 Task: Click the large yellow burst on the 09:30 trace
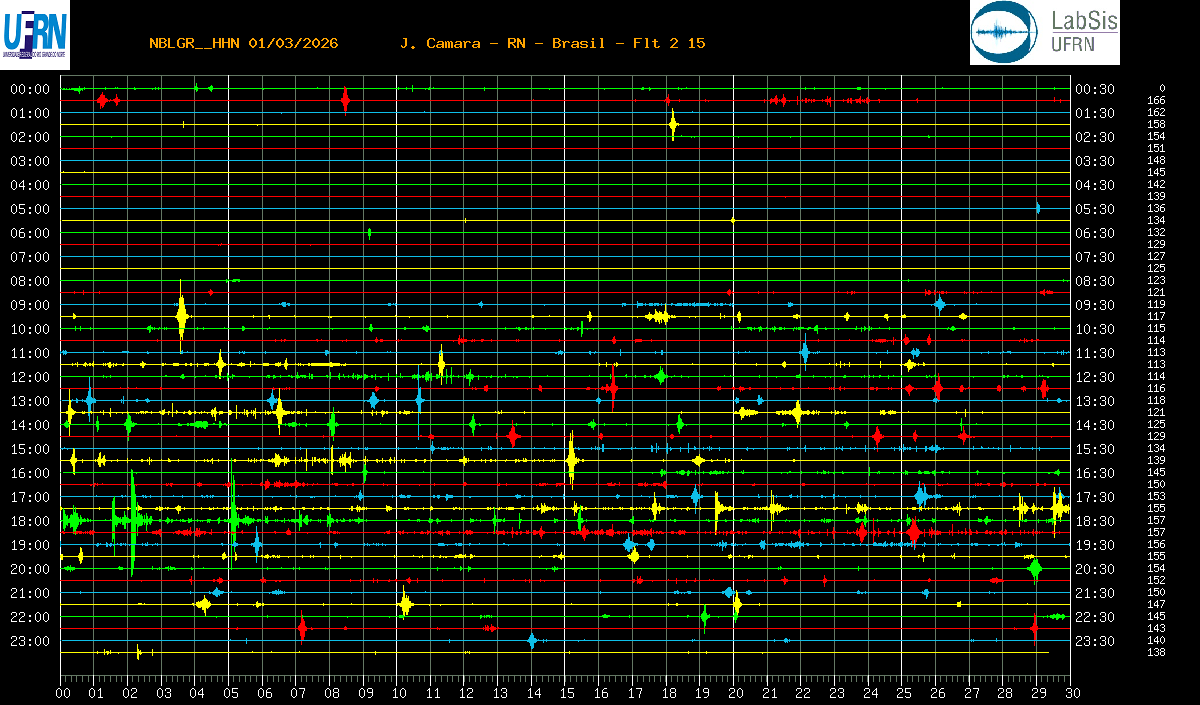click(181, 316)
